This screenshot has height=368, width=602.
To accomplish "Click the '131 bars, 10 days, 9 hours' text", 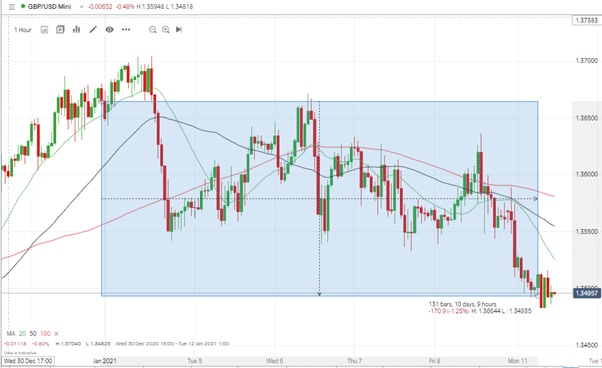I will point(462,304).
